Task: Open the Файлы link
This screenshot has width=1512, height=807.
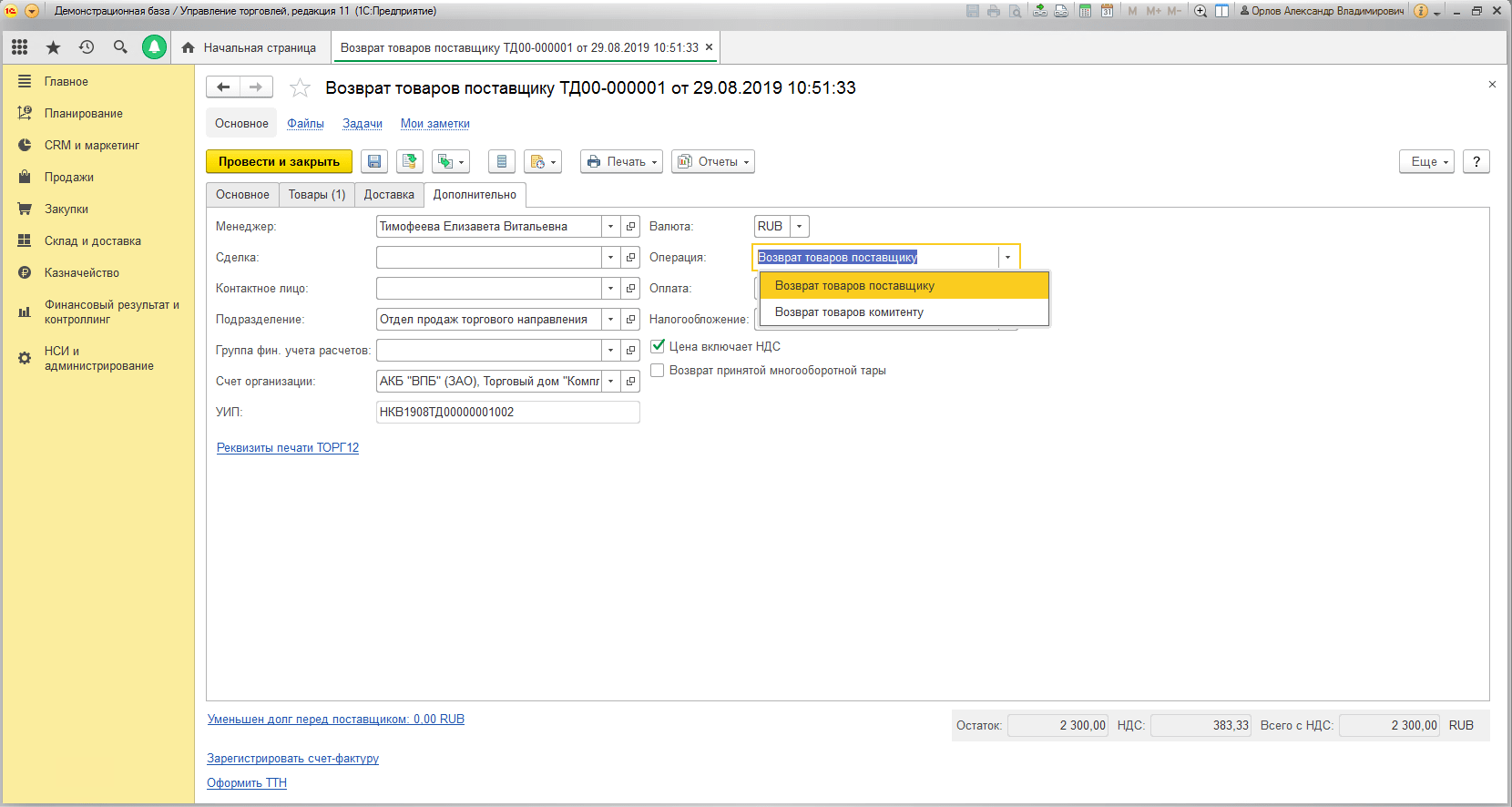Action: point(305,124)
